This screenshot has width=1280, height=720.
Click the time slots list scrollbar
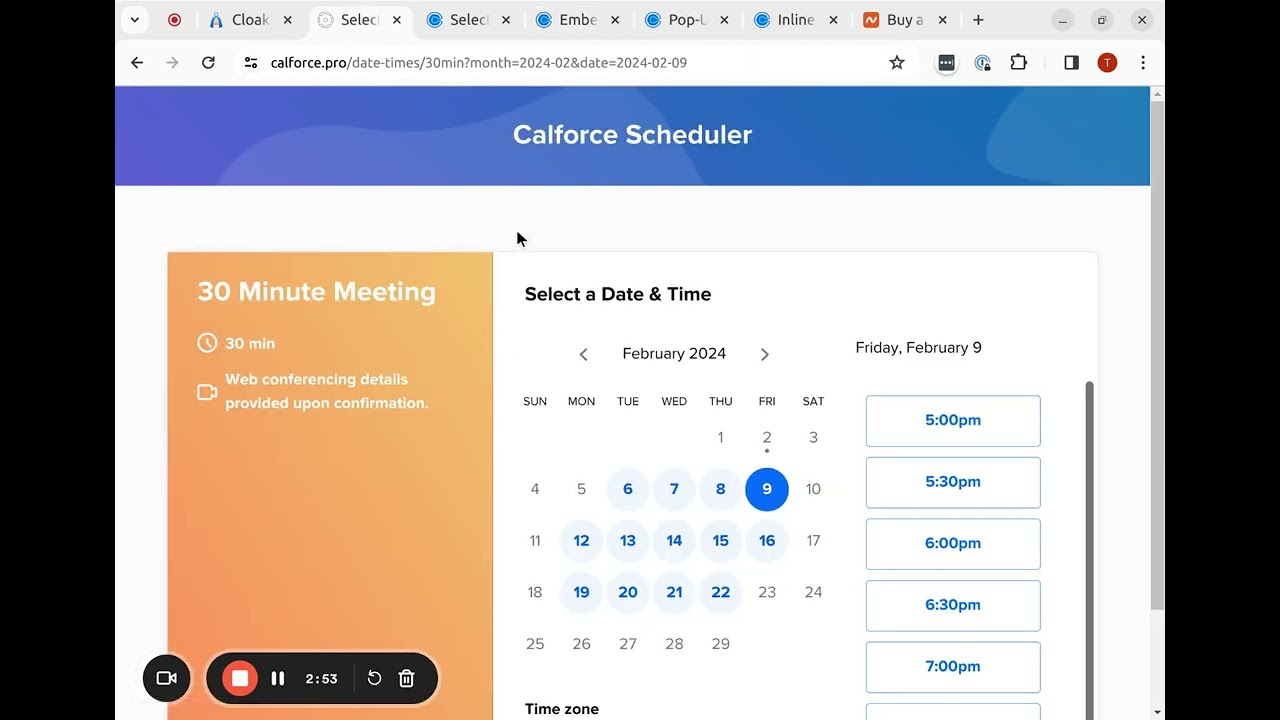[1090, 550]
